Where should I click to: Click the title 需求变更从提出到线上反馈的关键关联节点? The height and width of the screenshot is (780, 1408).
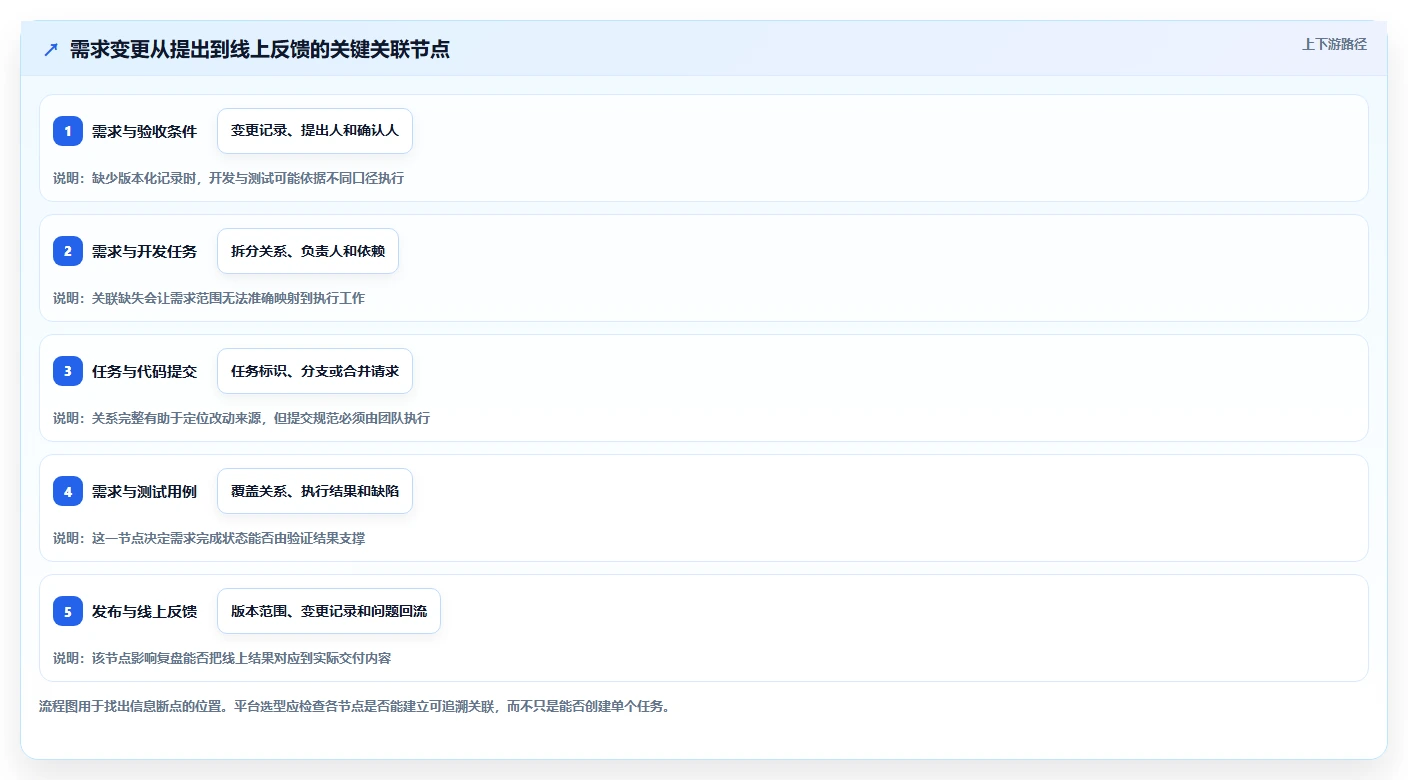pos(260,50)
